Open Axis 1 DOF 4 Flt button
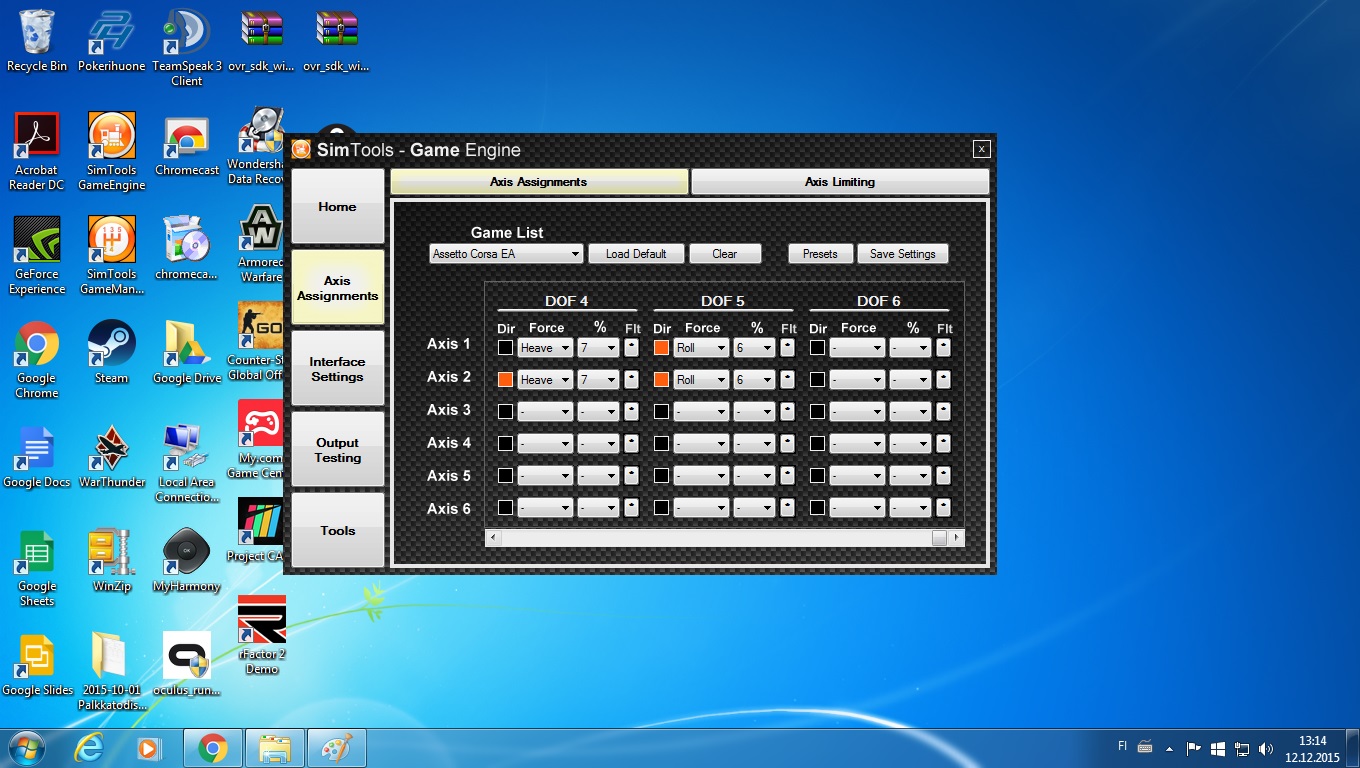The image size is (1360, 768). coord(631,348)
